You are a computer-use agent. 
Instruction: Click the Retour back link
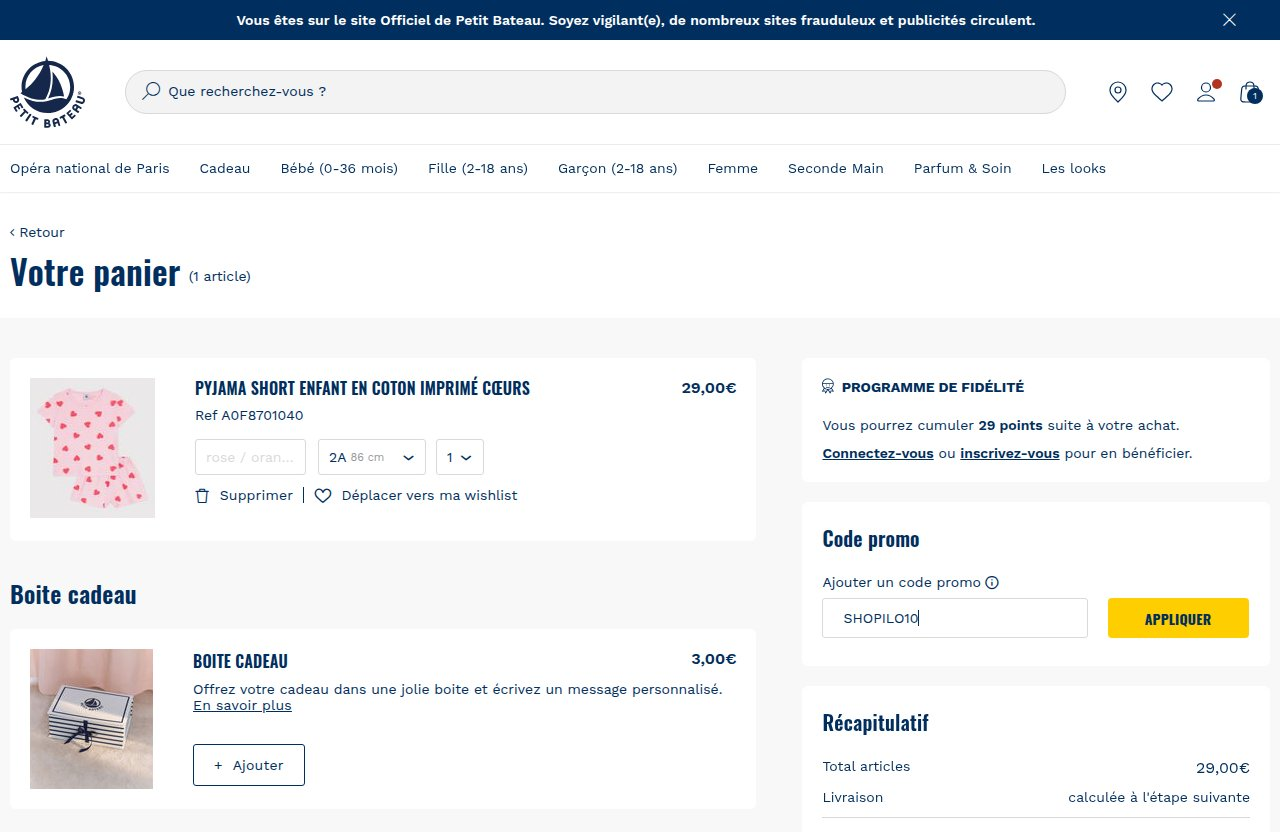[37, 232]
